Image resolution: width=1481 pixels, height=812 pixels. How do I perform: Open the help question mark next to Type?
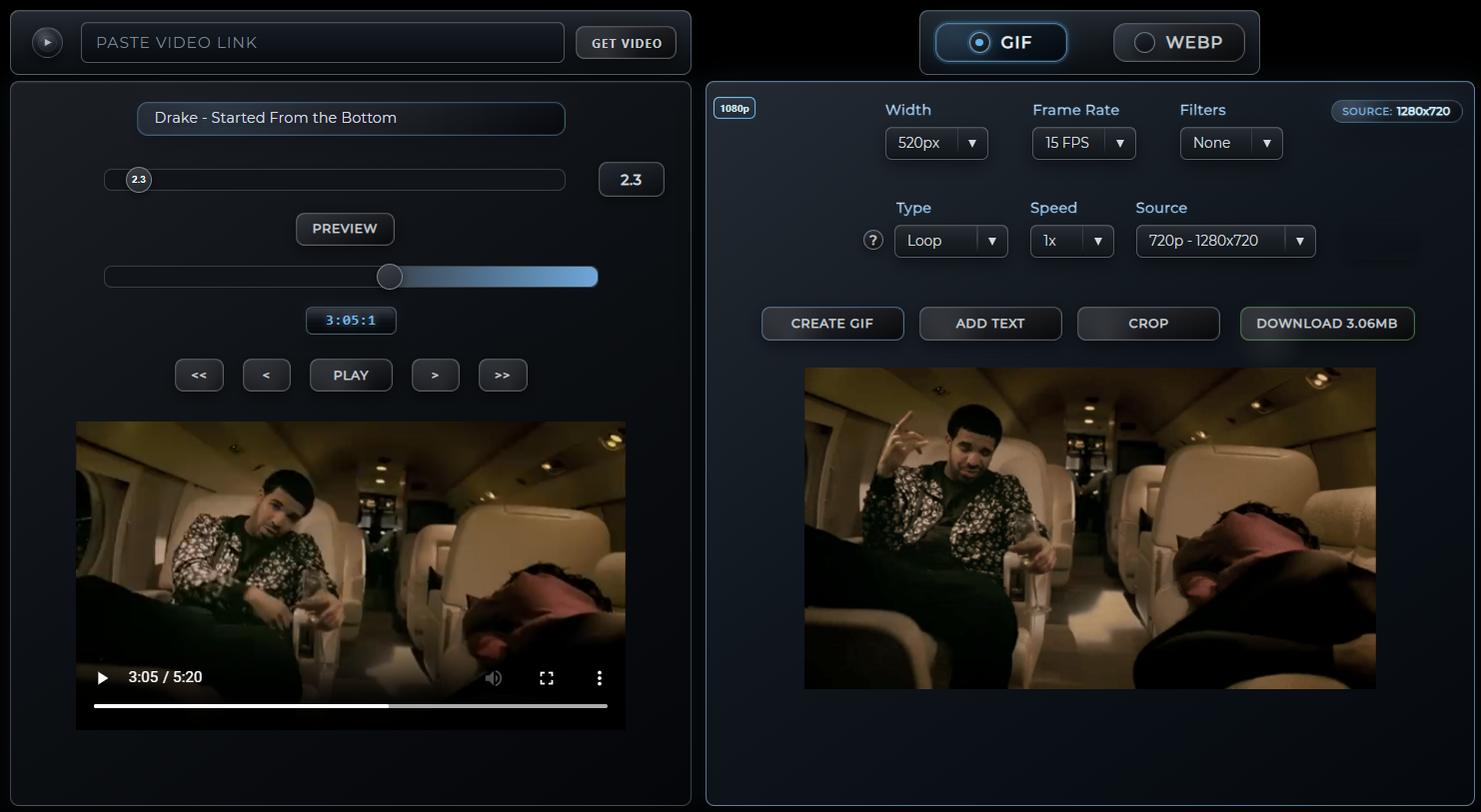[x=873, y=241]
